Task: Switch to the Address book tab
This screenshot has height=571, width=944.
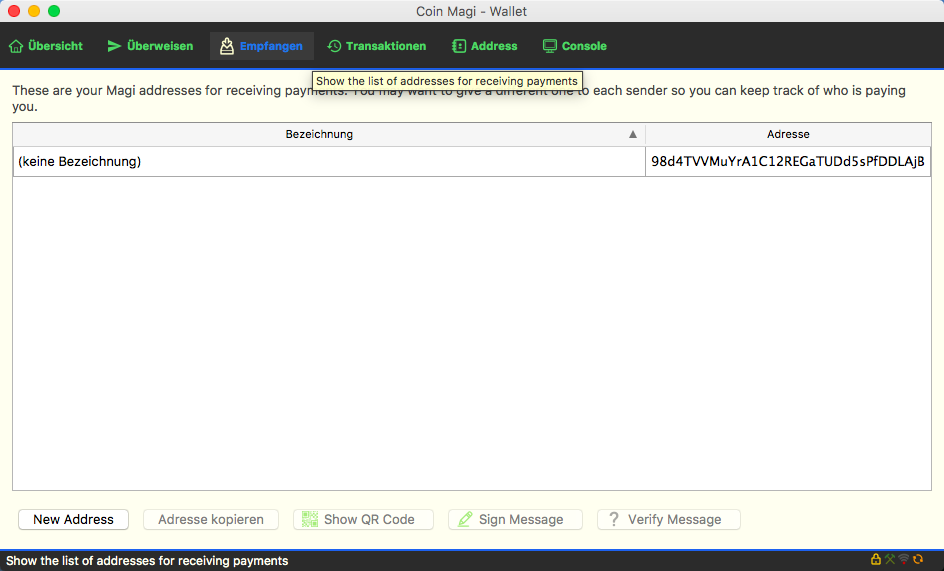Action: click(485, 46)
